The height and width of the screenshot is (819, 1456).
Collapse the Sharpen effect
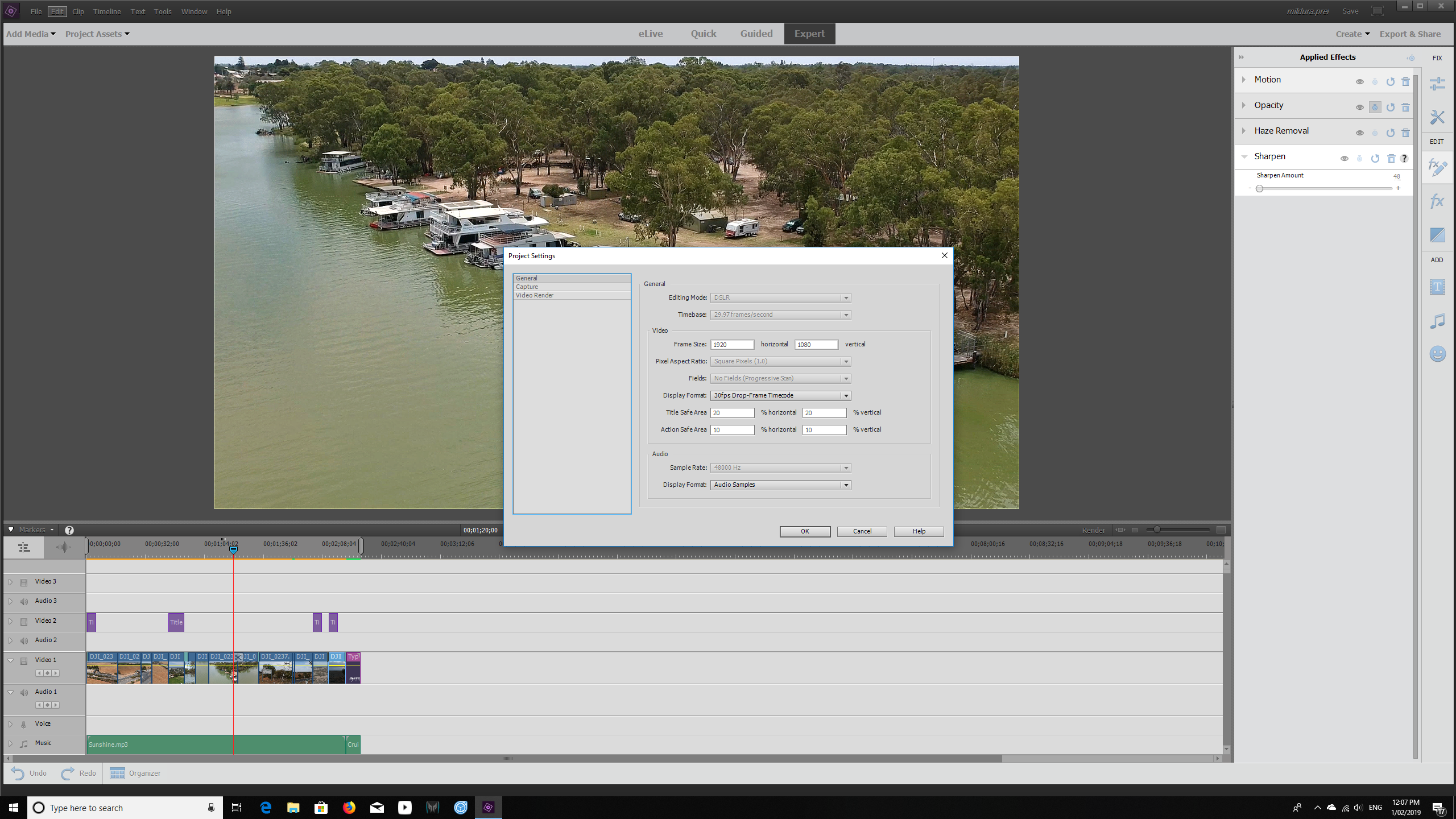coord(1243,156)
